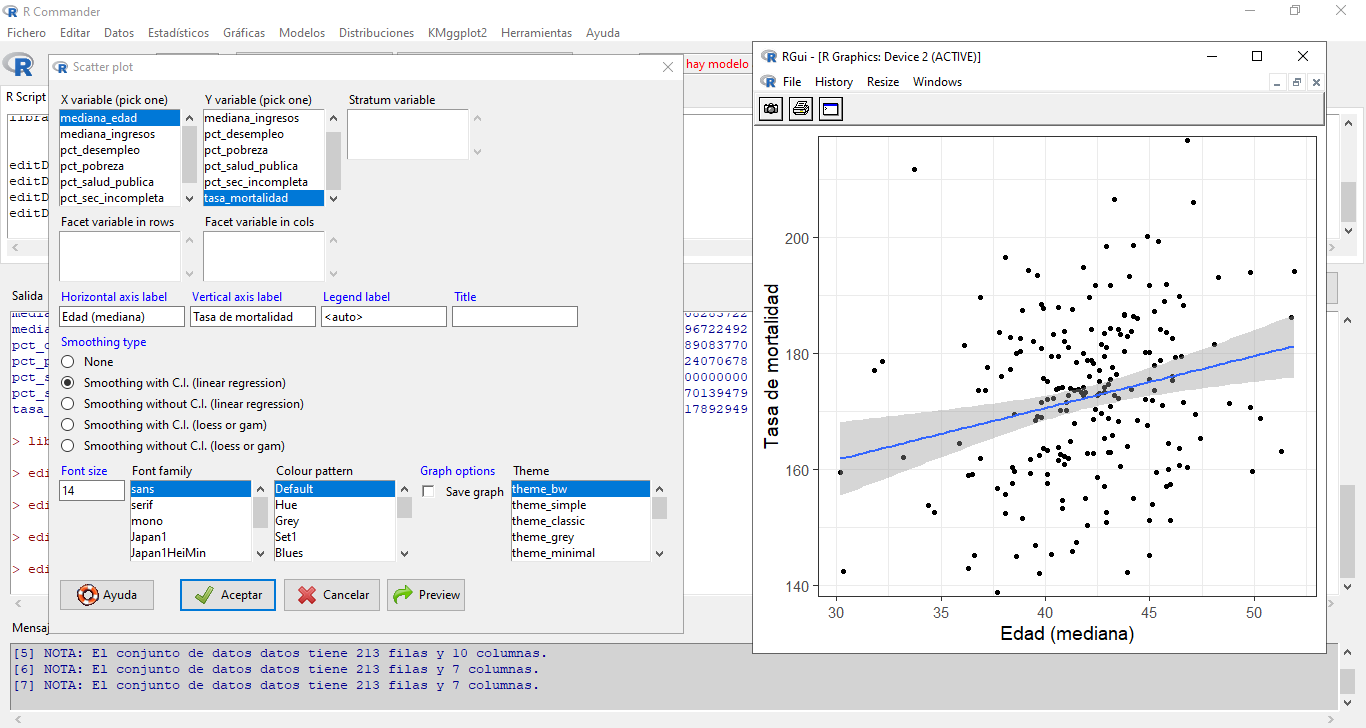Click the console window icon in RGui toolbar
Screen dimensions: 1366x728
(831, 109)
